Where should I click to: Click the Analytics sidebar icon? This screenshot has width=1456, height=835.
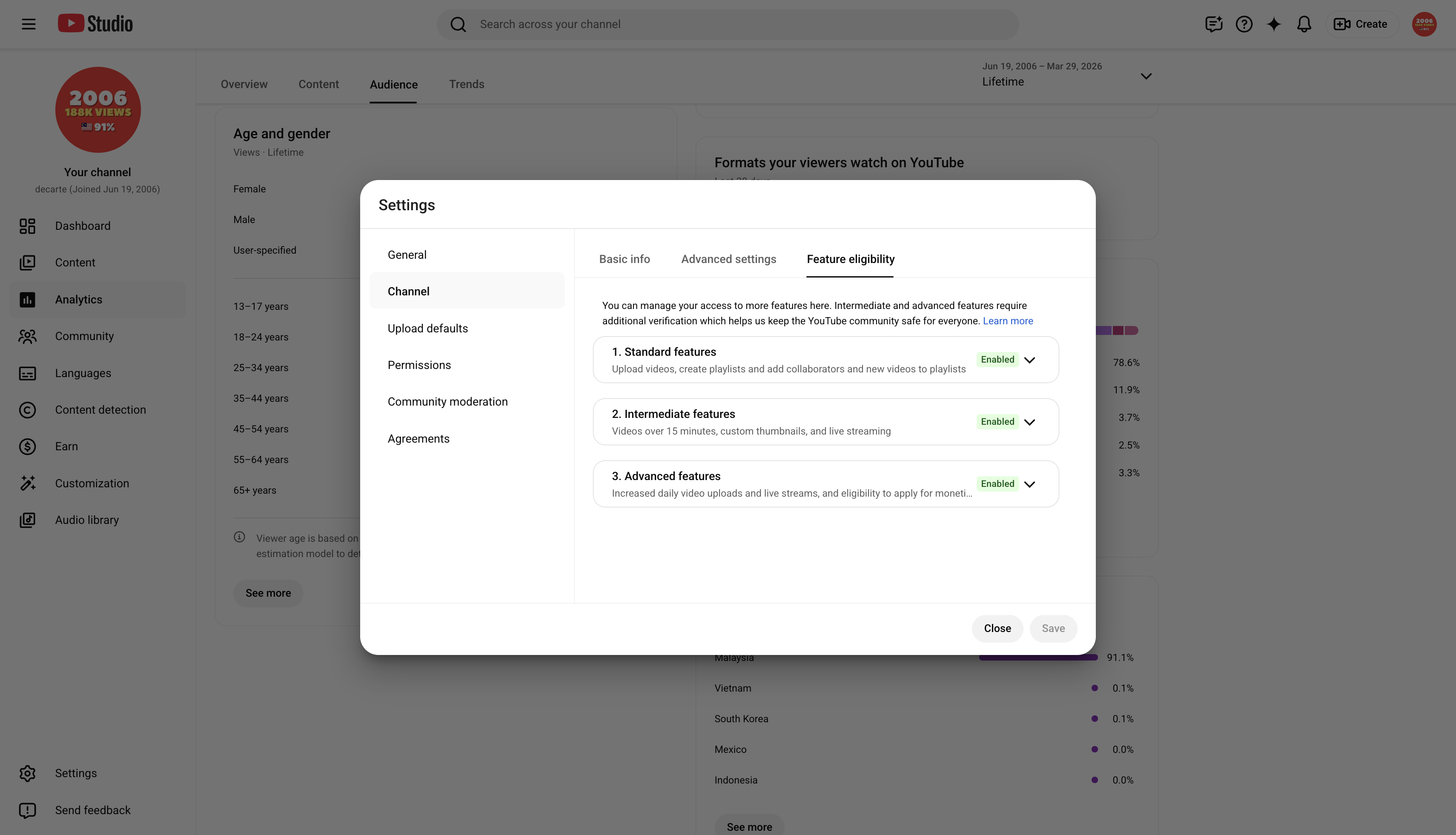pyautogui.click(x=28, y=299)
